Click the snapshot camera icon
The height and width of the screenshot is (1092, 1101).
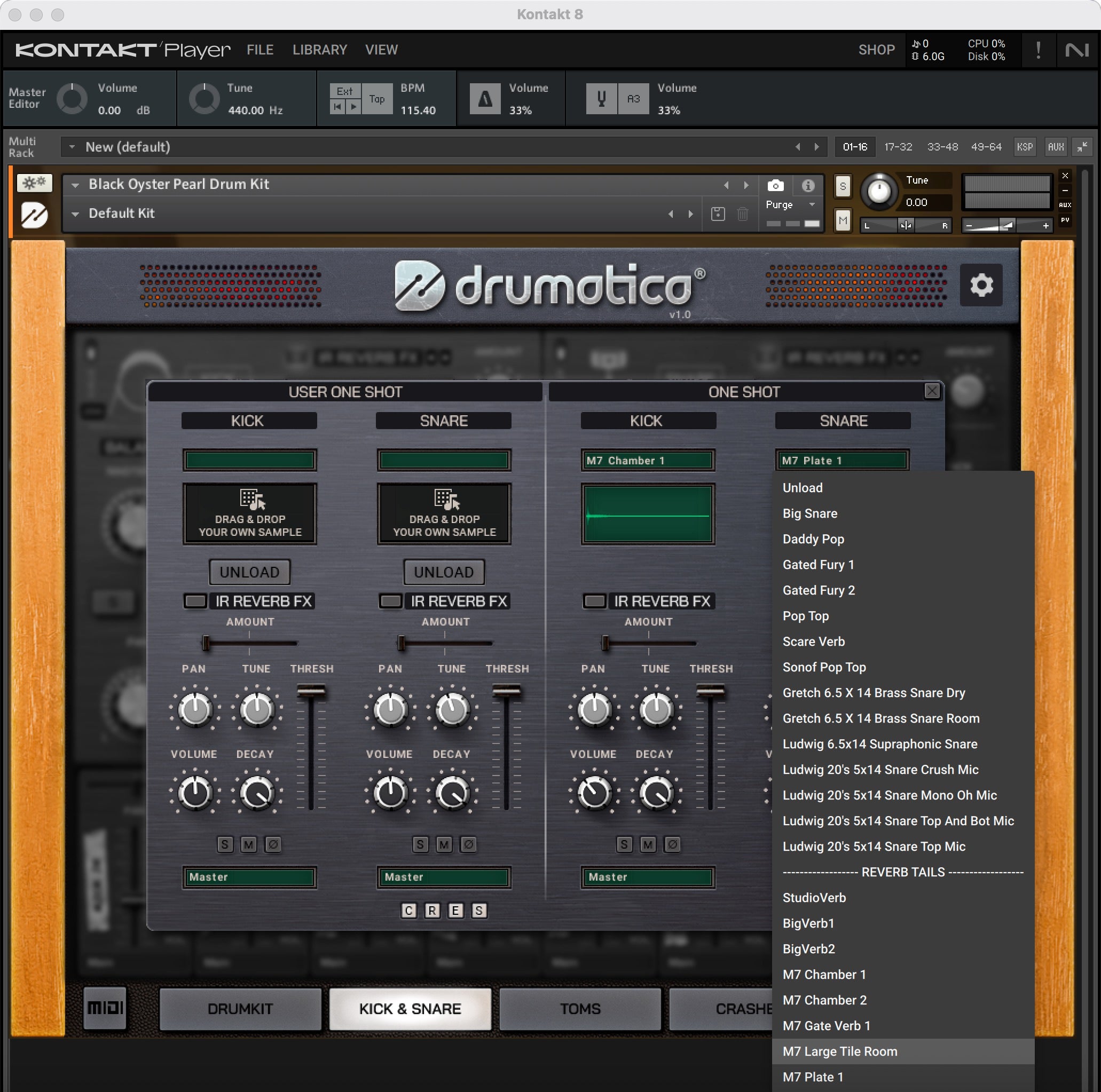point(775,186)
